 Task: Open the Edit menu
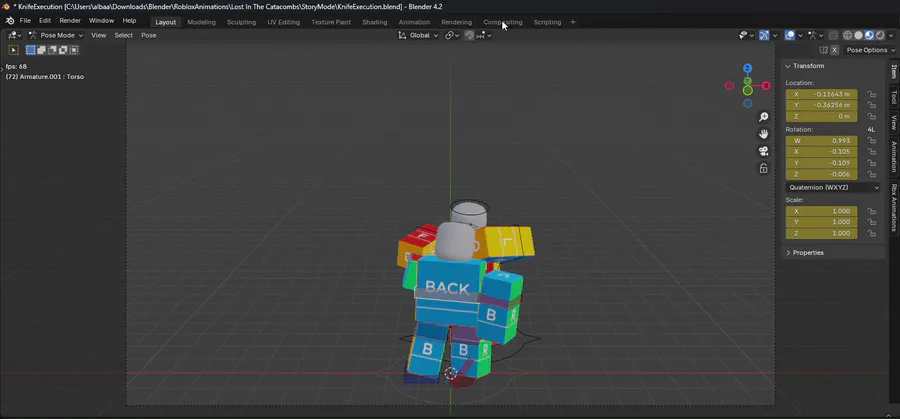pos(45,21)
